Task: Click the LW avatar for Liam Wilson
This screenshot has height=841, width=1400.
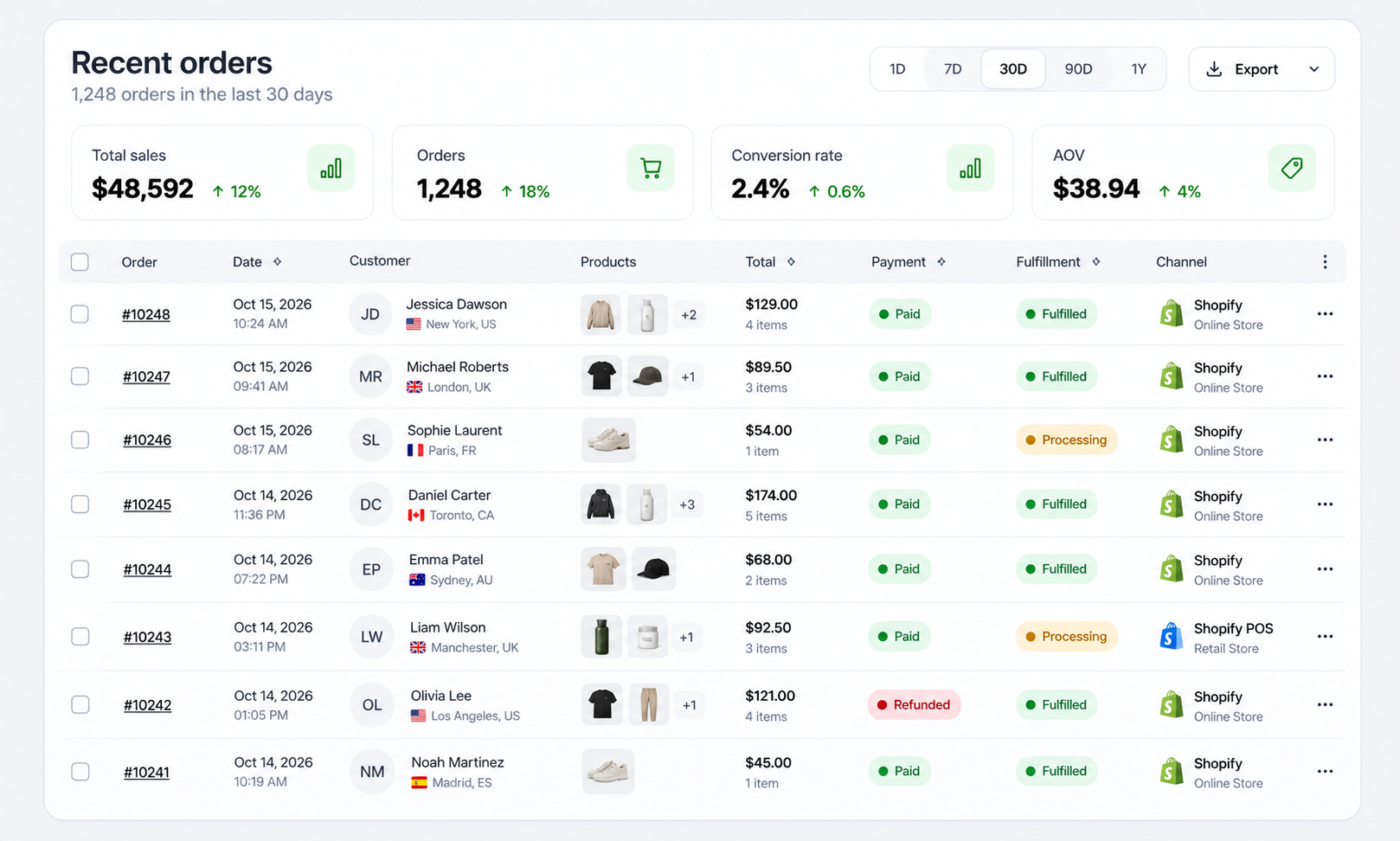Action: (x=372, y=637)
